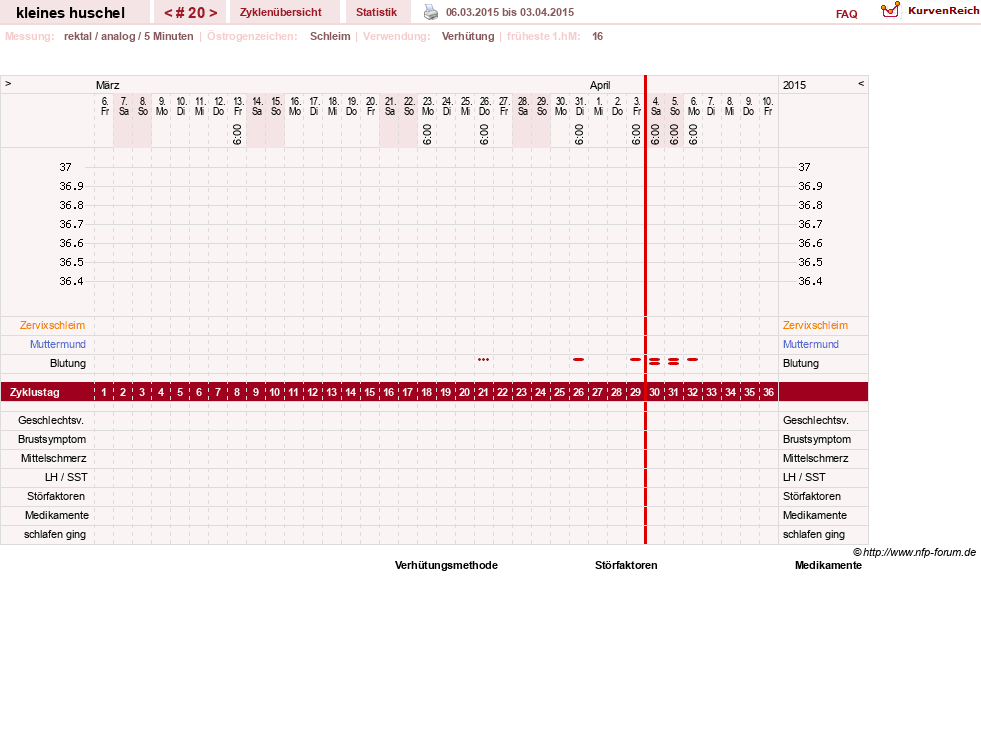
Task: Select cycle day 16 in Zyklustag row
Action: [389, 392]
